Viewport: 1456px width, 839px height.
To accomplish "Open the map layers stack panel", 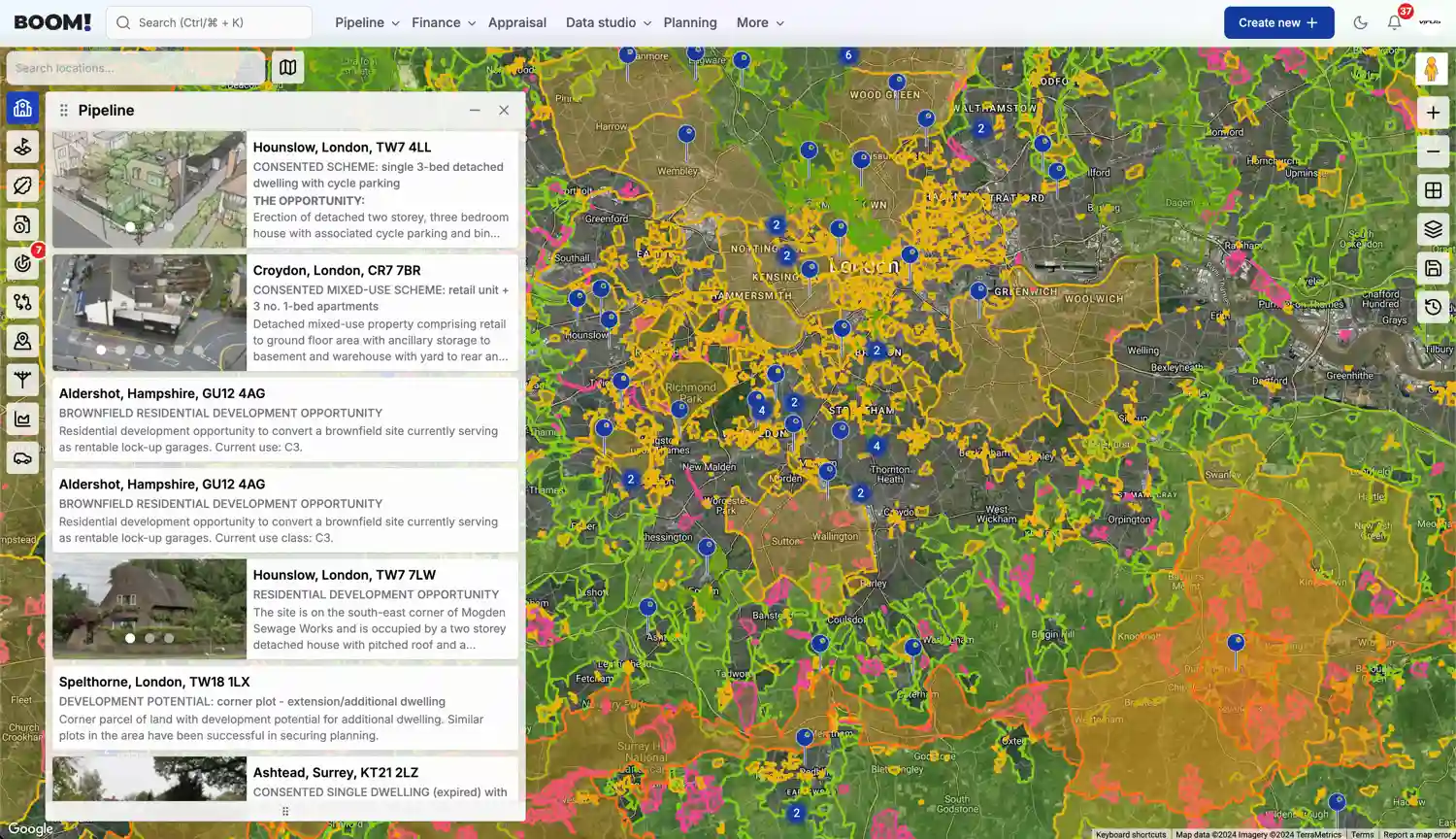I will [1433, 229].
